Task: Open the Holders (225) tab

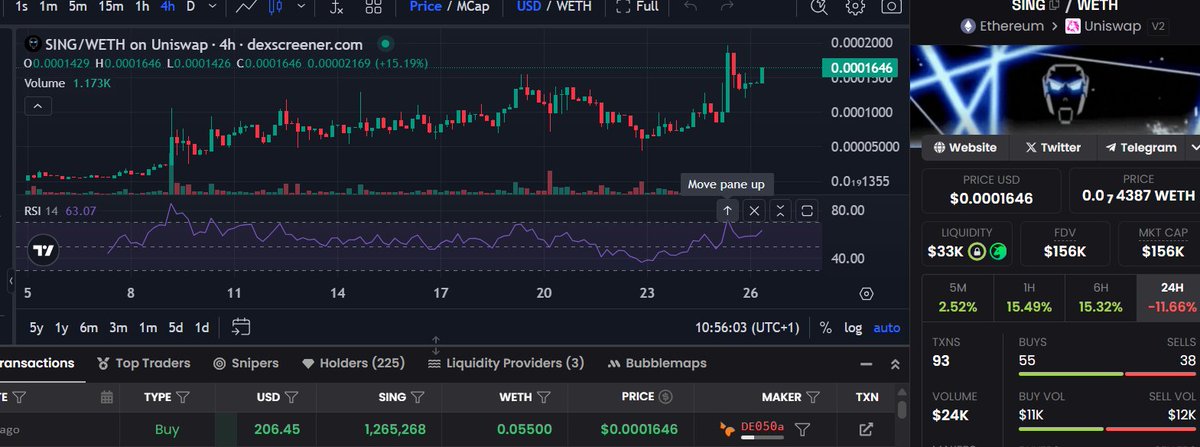Action: click(353, 363)
